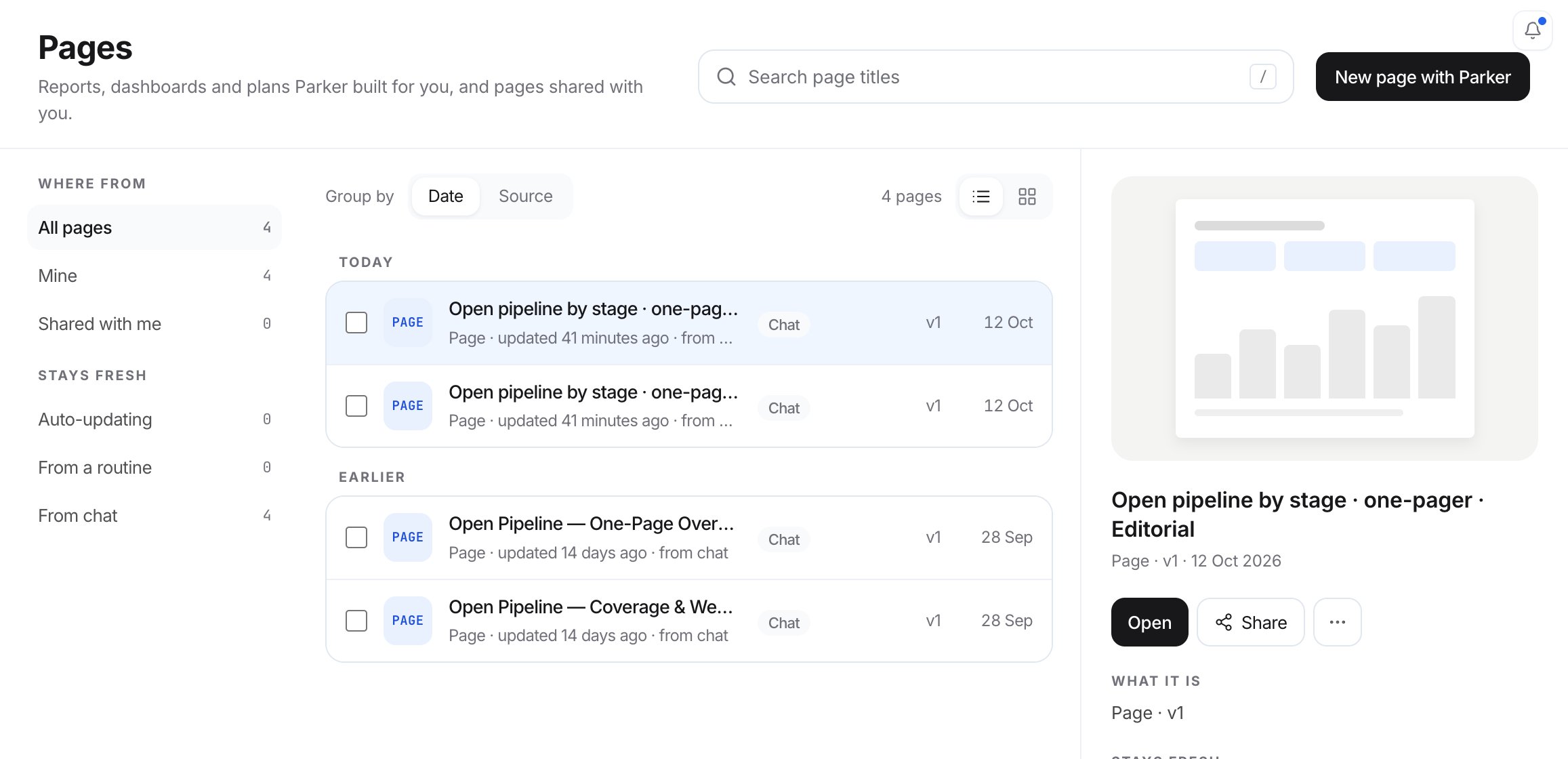The width and height of the screenshot is (1568, 759).
Task: Group pages by Date
Action: [446, 197]
